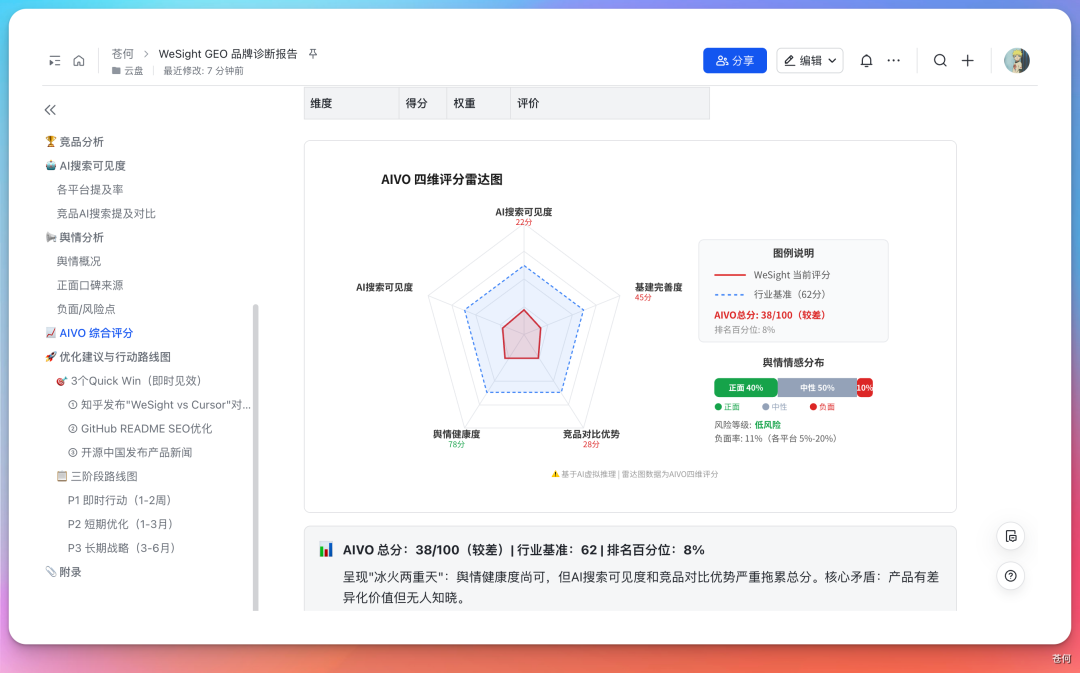Click the red pentagon on radar chart
This screenshot has width=1080, height=673.
coord(521,335)
